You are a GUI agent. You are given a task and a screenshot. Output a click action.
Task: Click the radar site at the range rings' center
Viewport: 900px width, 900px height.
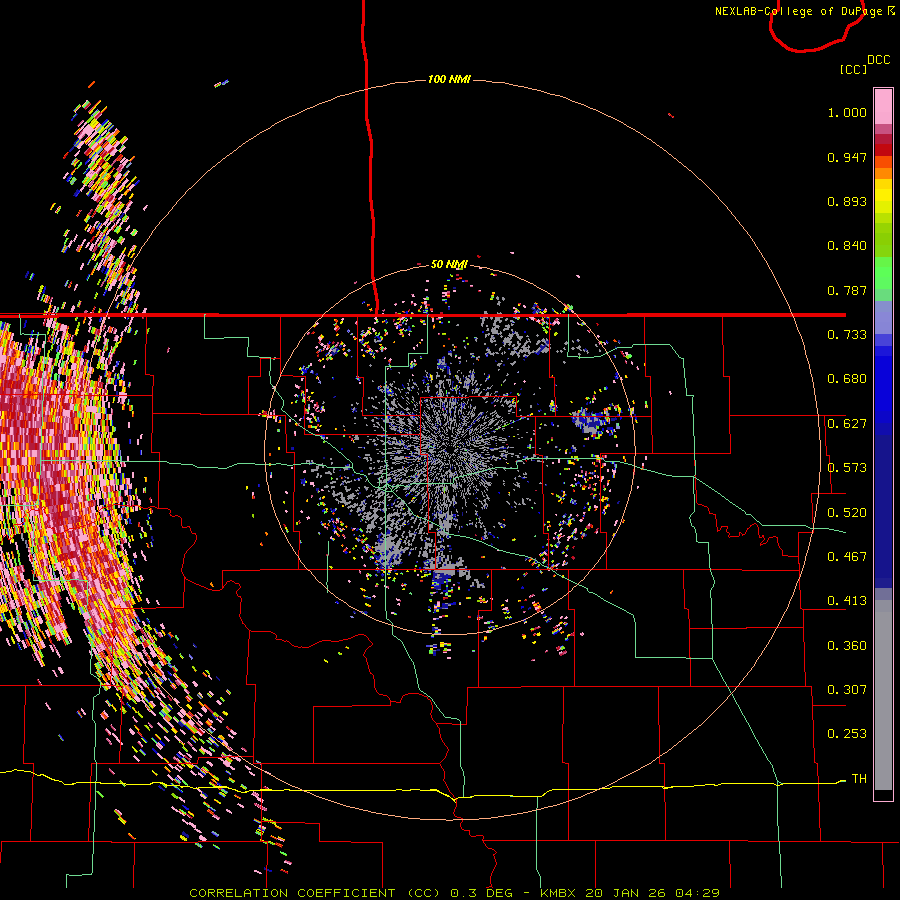[x=449, y=448]
